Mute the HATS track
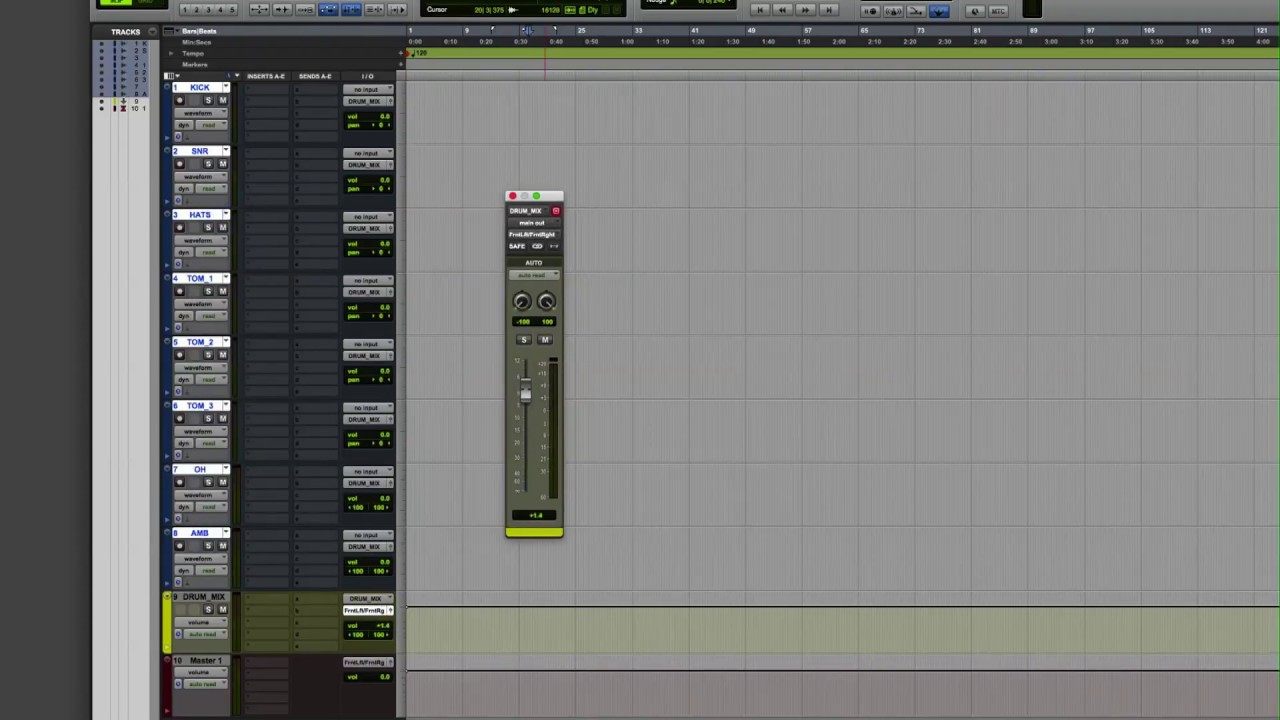This screenshot has height=720, width=1280. coord(222,227)
